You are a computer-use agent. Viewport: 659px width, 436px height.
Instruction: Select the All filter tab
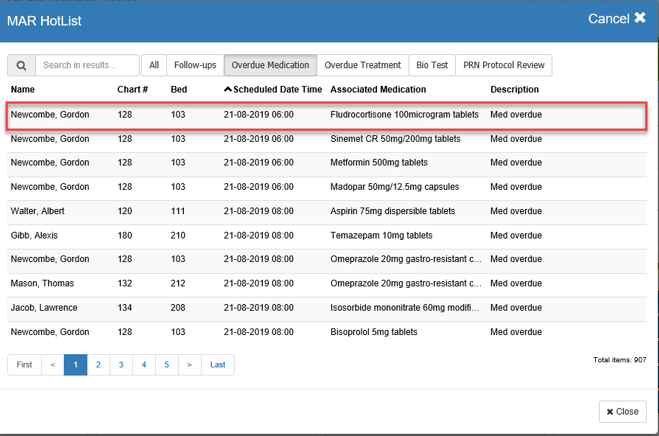[154, 66]
